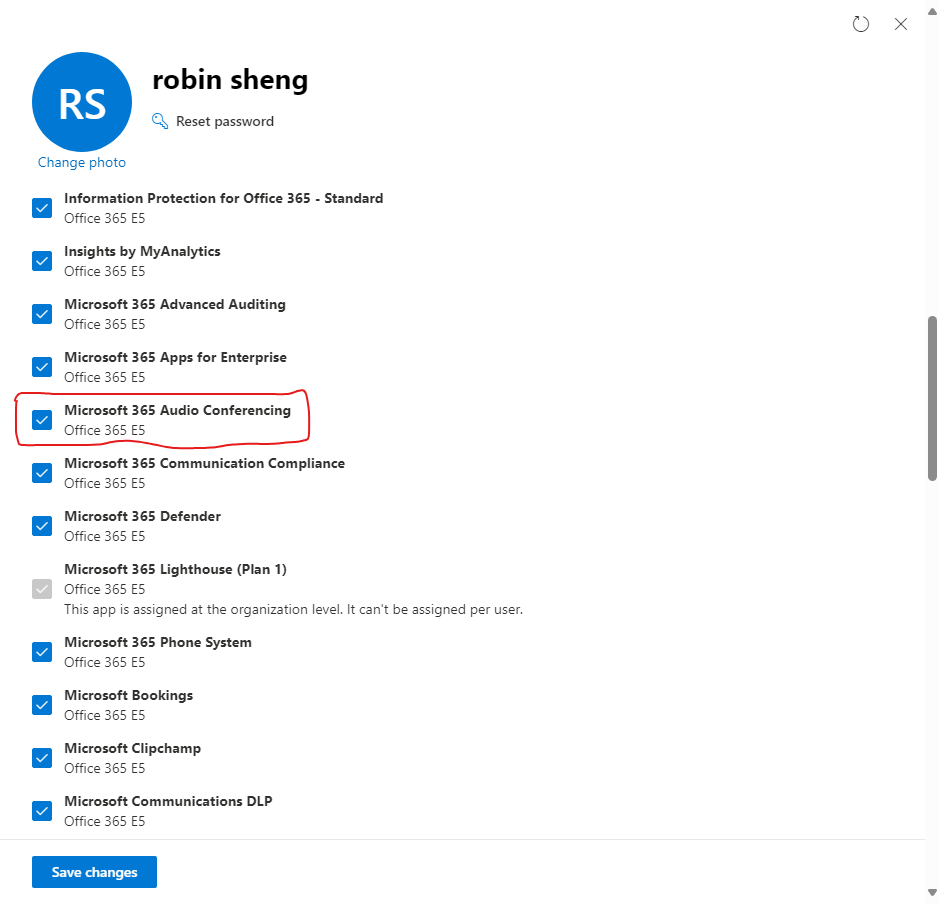
Task: Uncheck Information Protection for Office 365 - Standard
Action: [42, 208]
